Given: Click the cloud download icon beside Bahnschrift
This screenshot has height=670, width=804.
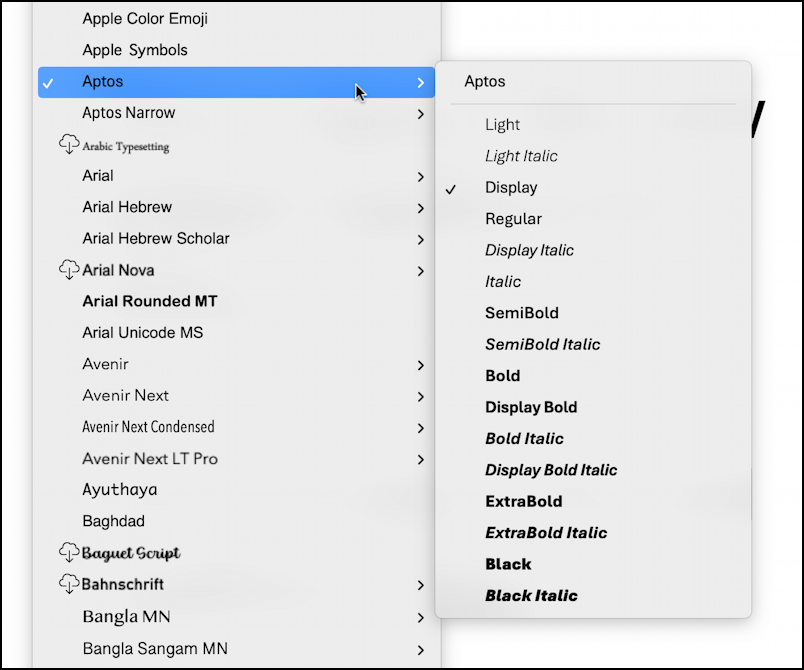Looking at the screenshot, I should click(x=69, y=584).
